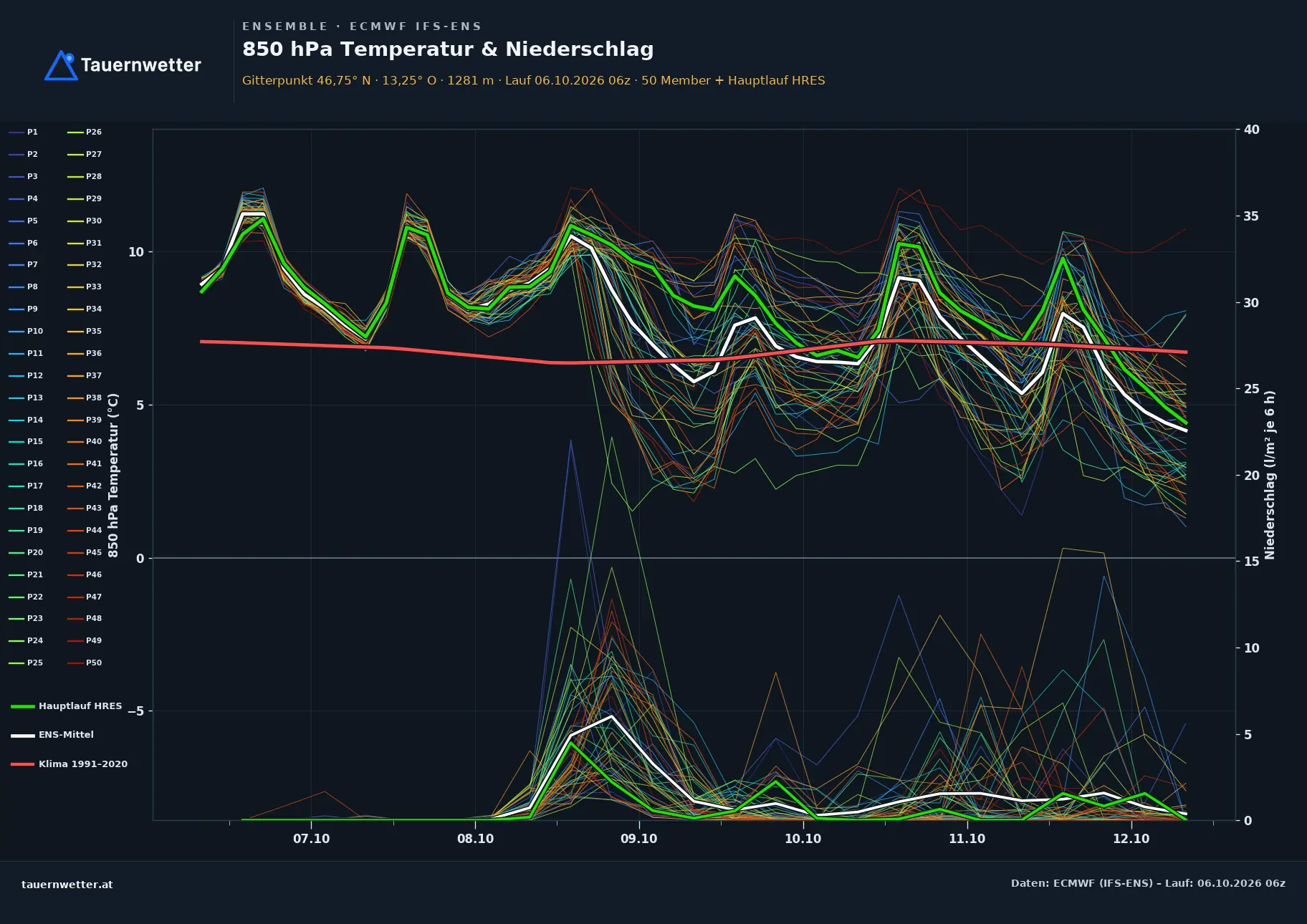Click the 12.10 date axis label
1307x924 pixels.
1131,839
